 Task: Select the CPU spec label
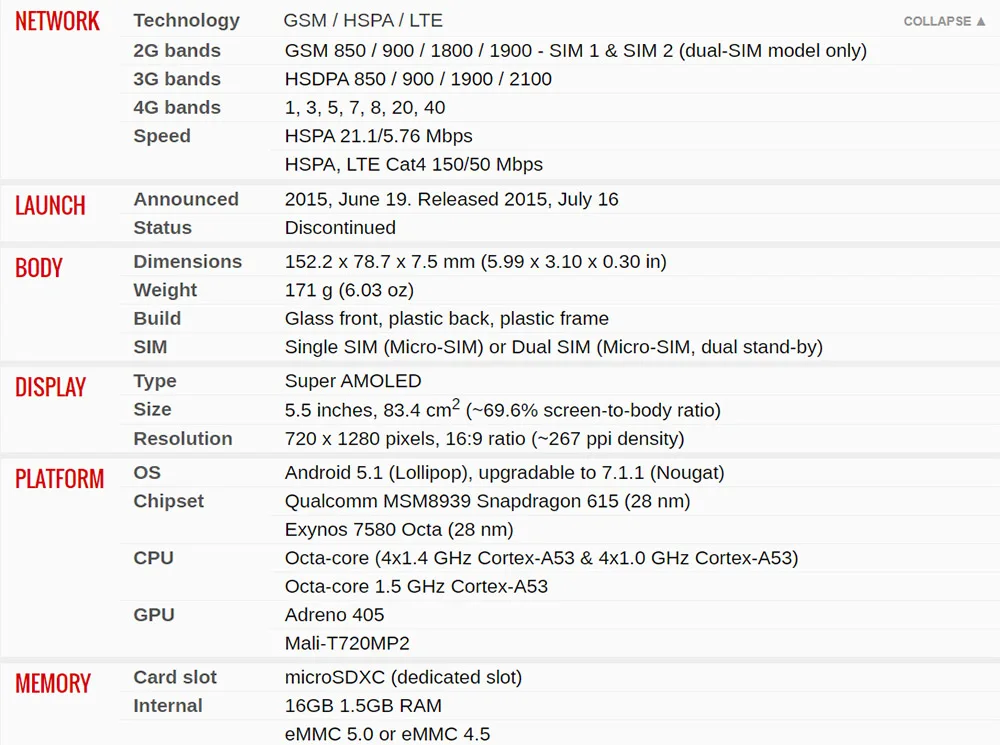153,558
